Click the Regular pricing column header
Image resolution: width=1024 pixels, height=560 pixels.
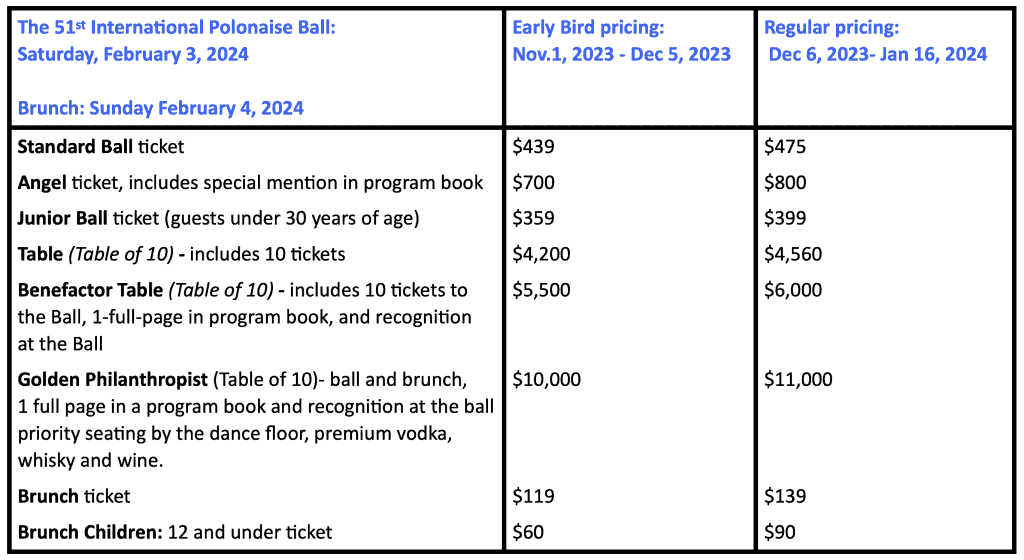pos(876,40)
